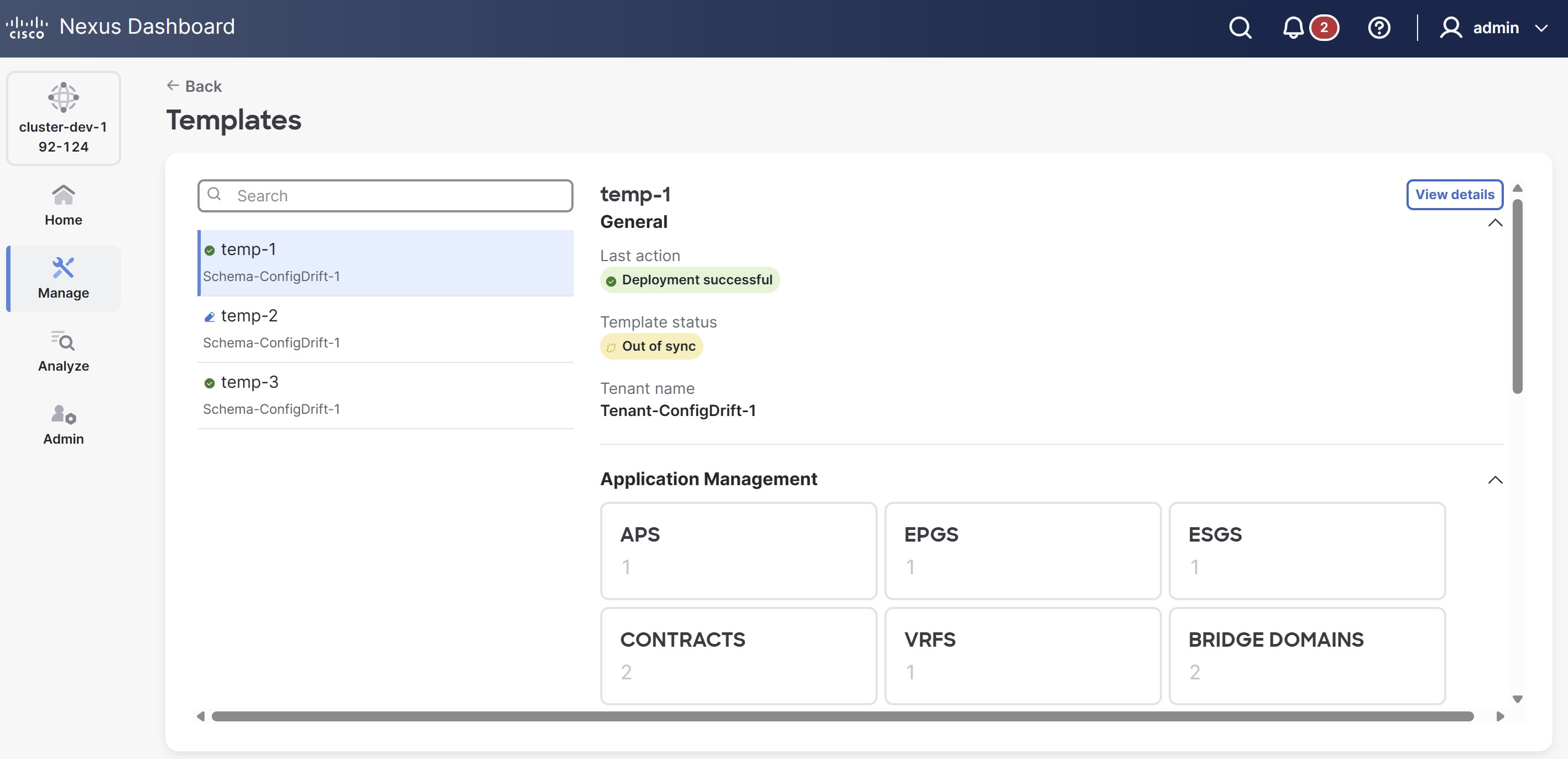
Task: Click the Nexus Dashboard title
Action: [147, 26]
